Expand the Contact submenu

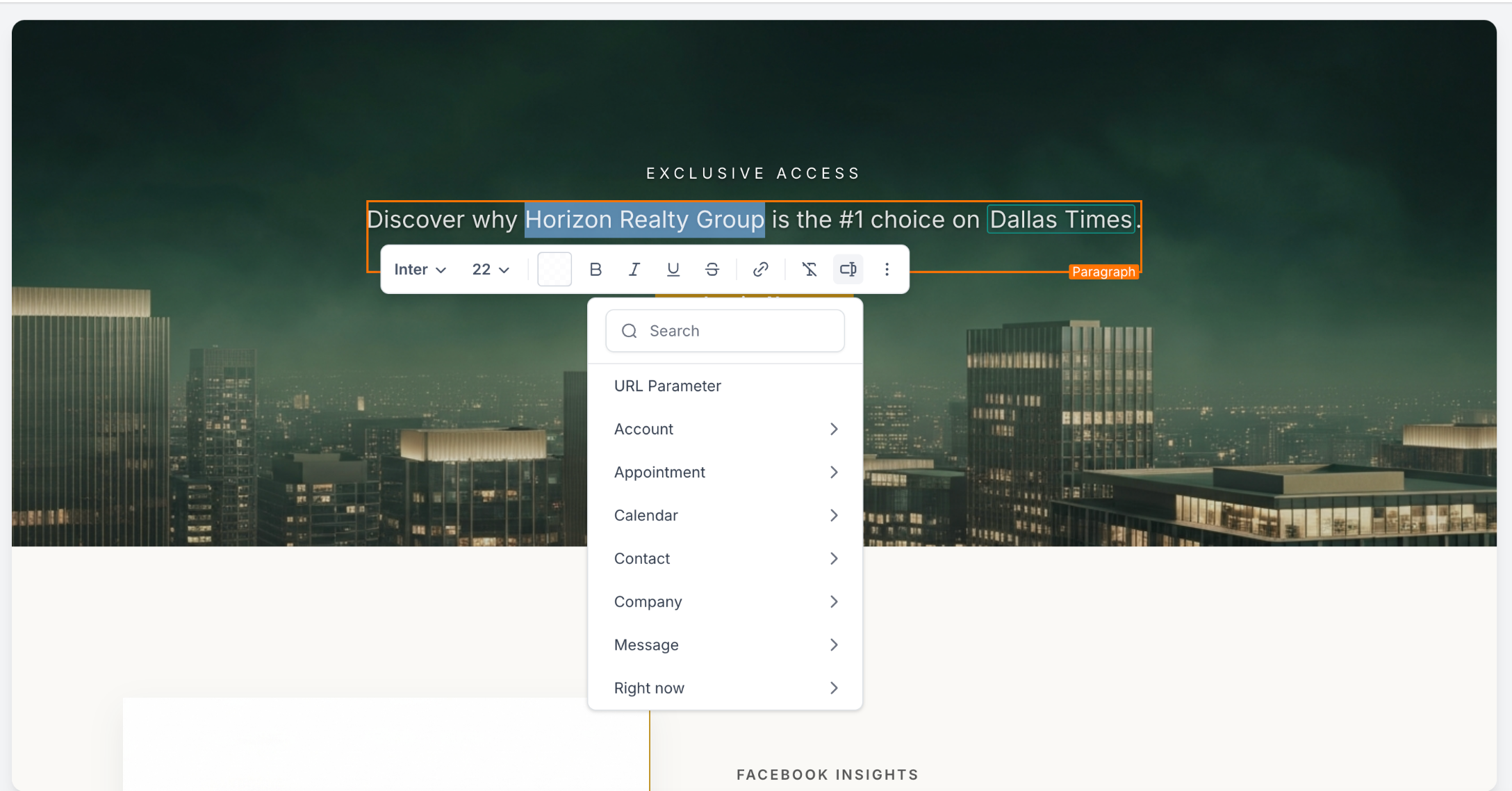pos(725,558)
